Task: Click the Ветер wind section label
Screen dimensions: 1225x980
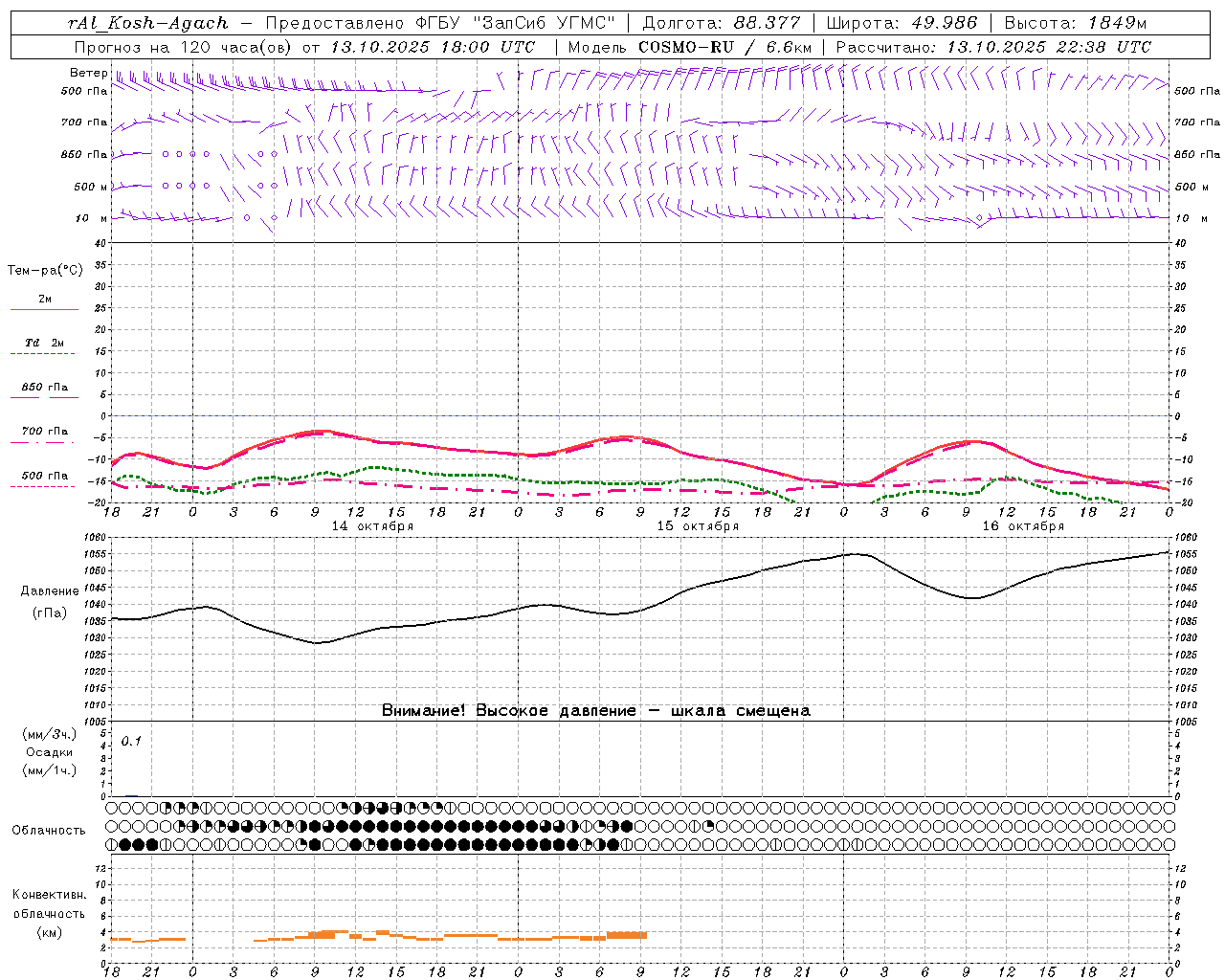Action: (x=88, y=73)
